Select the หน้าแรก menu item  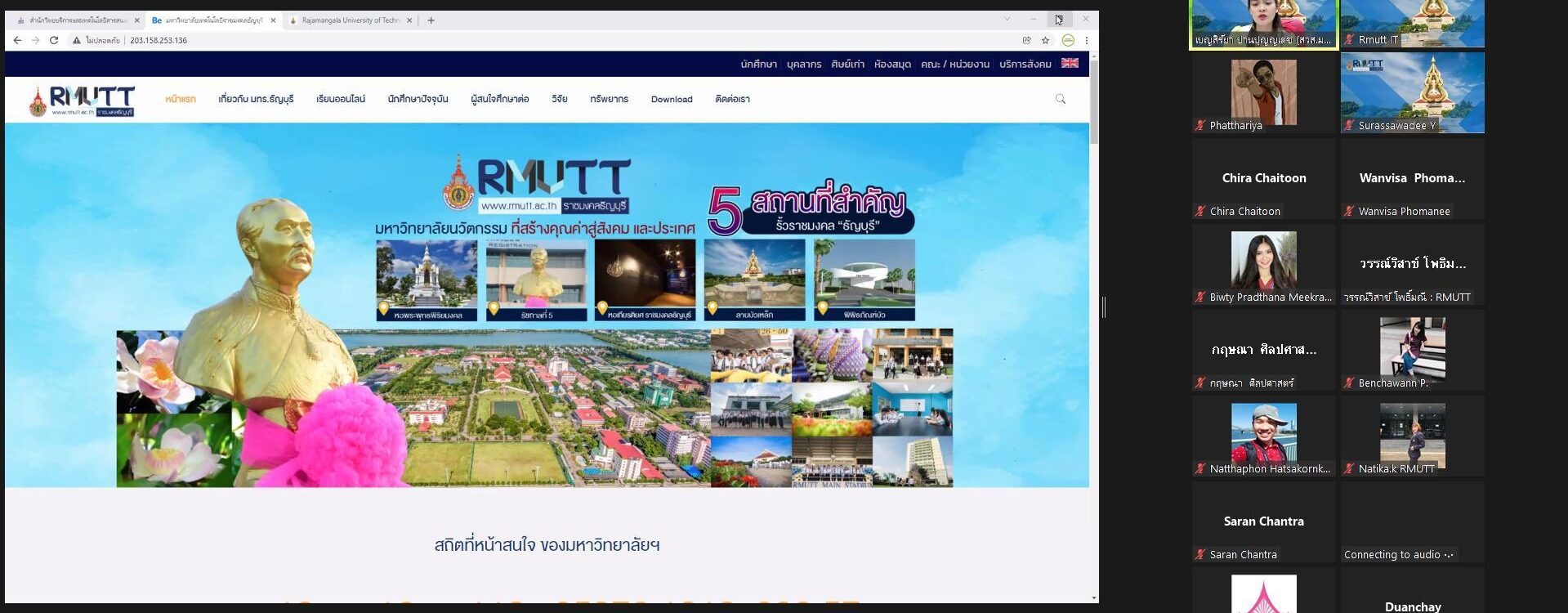(x=181, y=99)
